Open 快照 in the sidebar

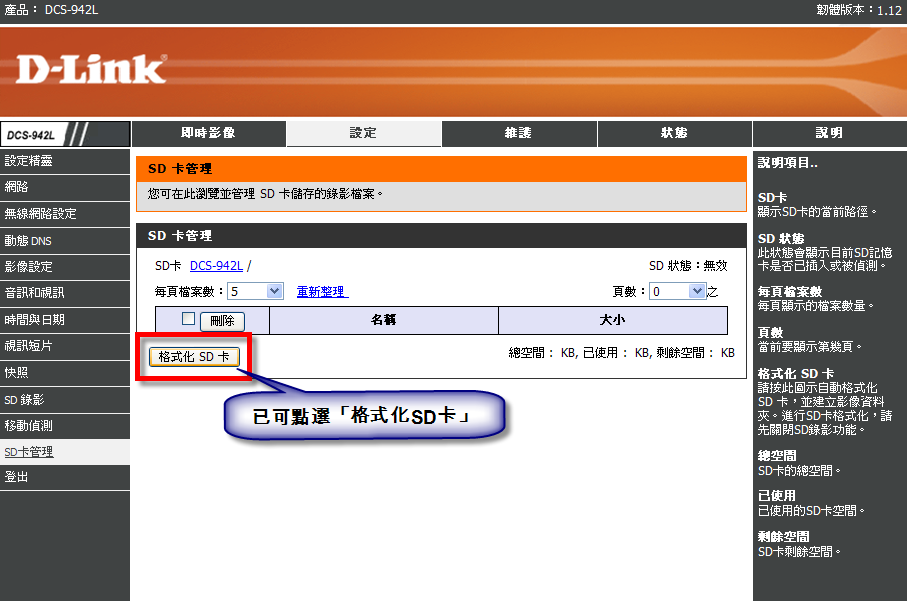coord(65,373)
